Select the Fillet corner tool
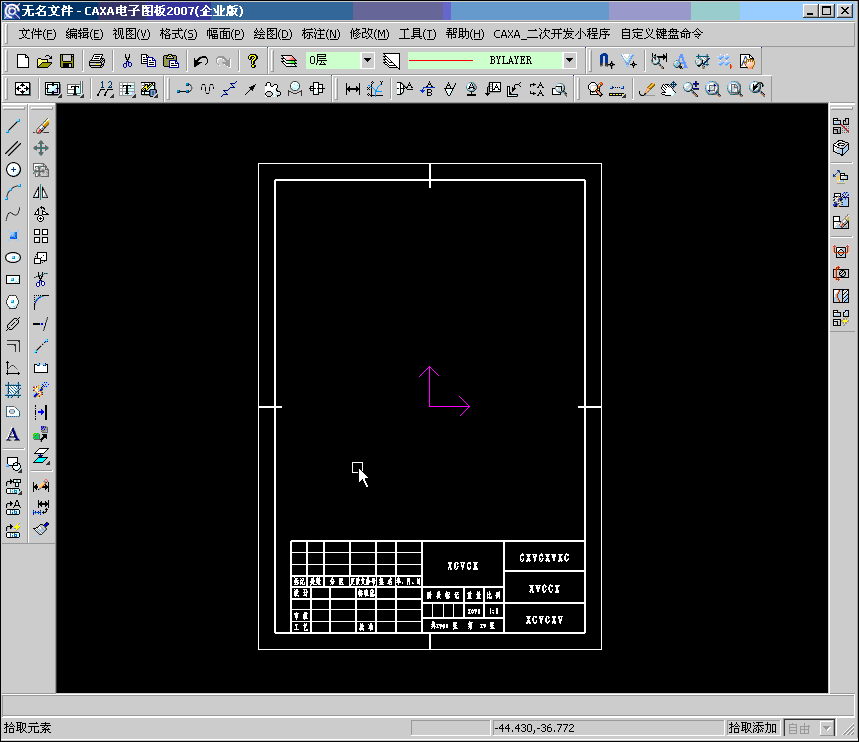Viewport: 859px width, 742px height. (x=41, y=301)
